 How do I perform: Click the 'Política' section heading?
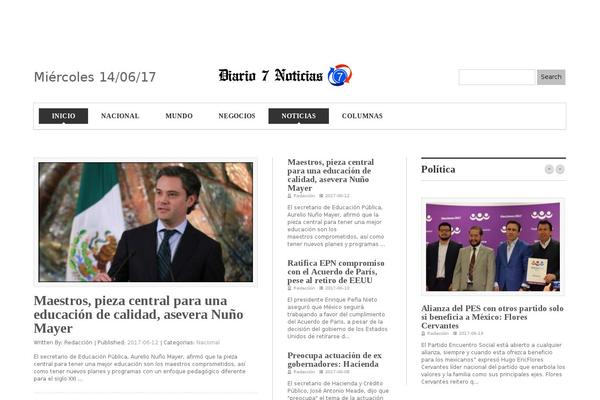[x=438, y=169]
